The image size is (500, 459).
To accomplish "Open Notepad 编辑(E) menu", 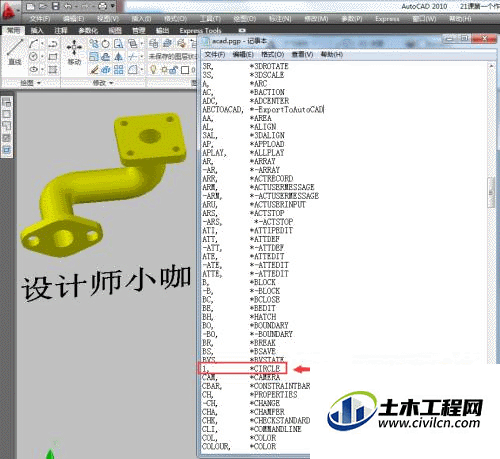I will [x=243, y=54].
